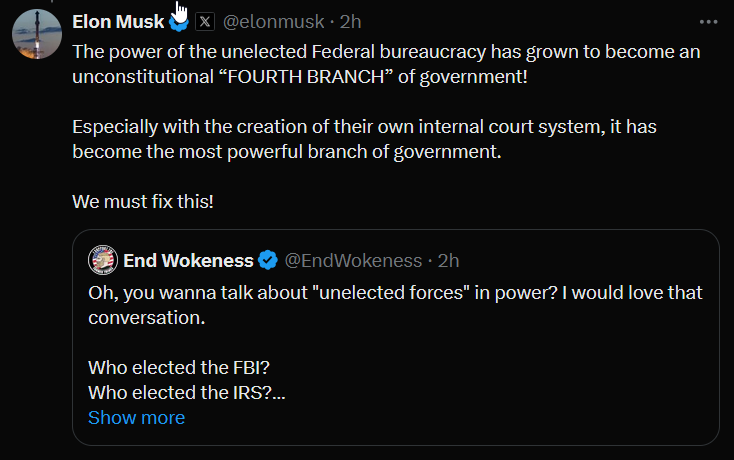Image resolution: width=734 pixels, height=460 pixels.
Task: Open the 2h timestamp on Elon Musk's post
Action: [x=351, y=21]
